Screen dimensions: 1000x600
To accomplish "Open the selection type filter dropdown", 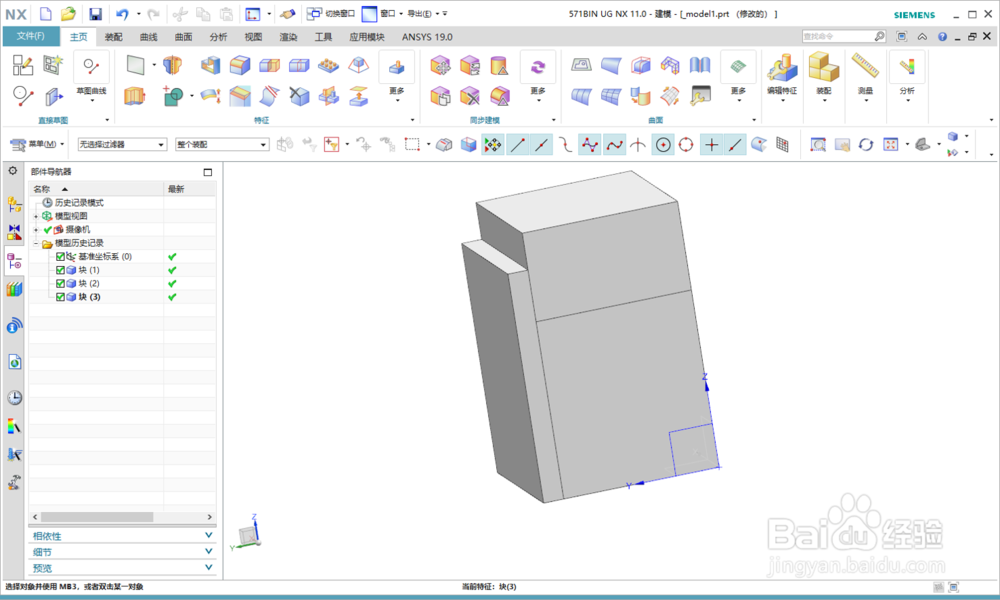I will tap(122, 145).
